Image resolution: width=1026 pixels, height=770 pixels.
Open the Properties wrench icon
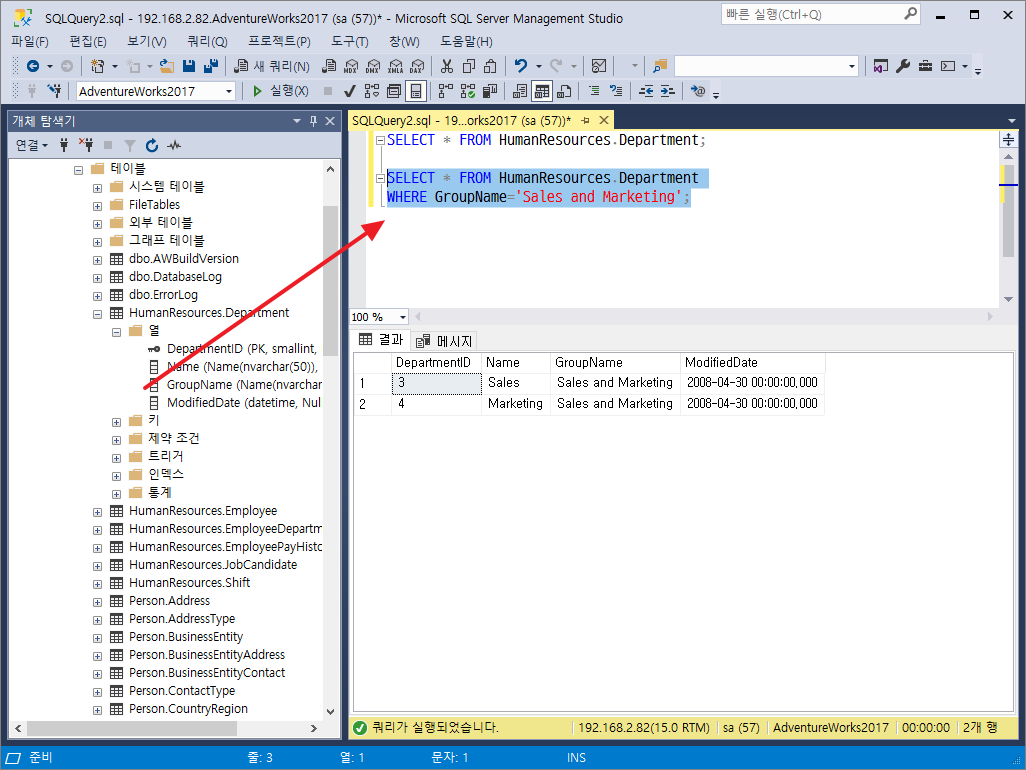pyautogui.click(x=903, y=66)
